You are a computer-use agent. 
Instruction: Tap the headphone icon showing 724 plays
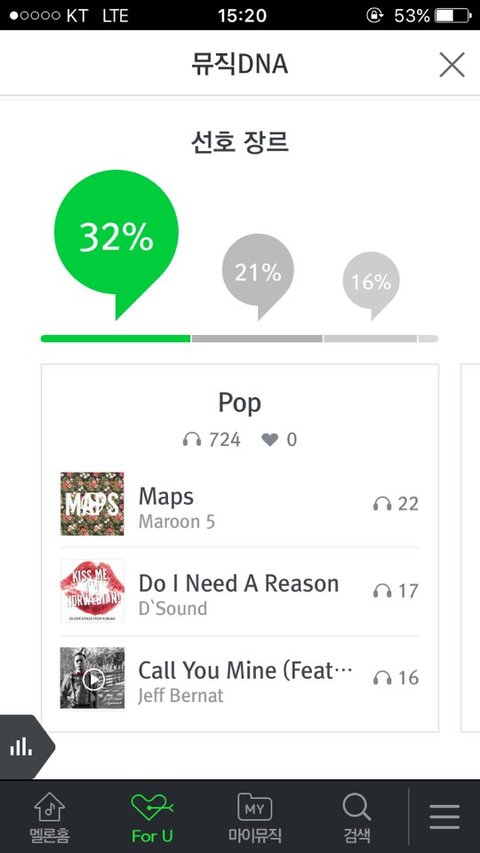(192, 440)
